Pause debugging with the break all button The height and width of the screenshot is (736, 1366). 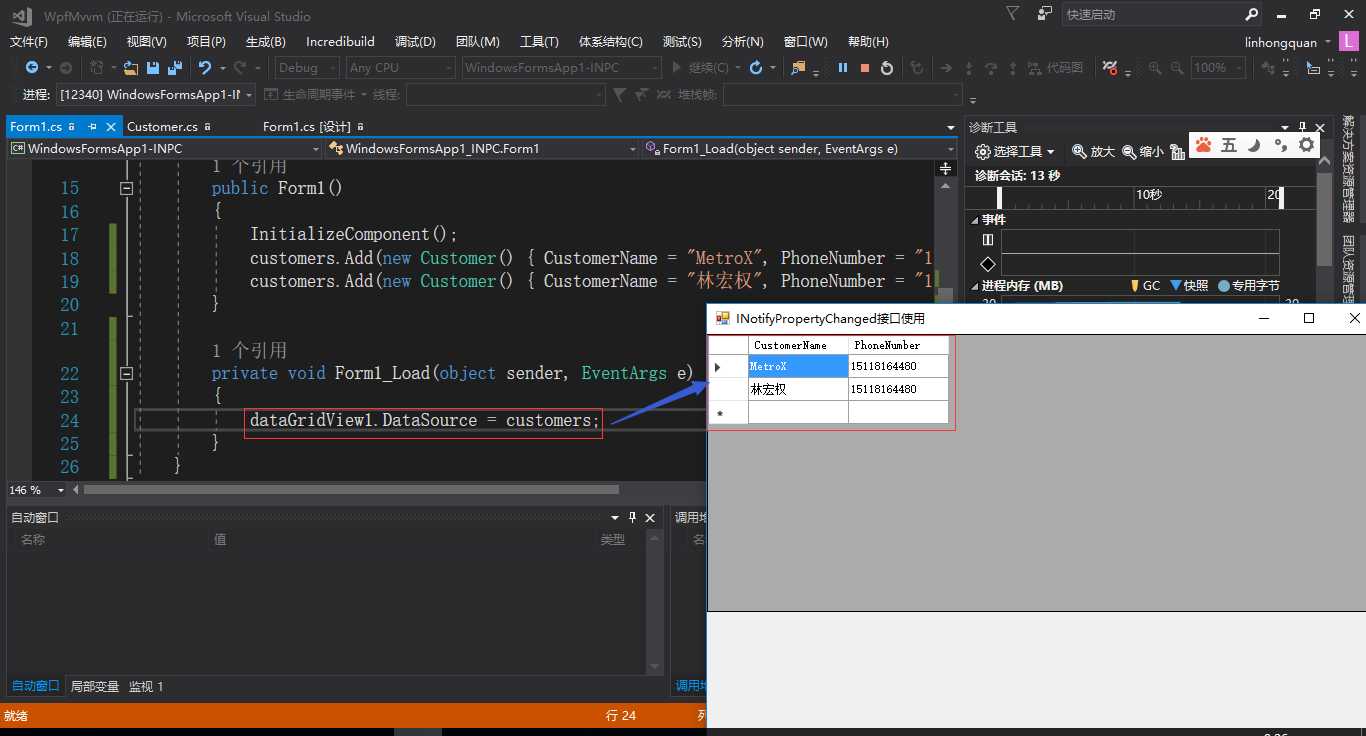pos(843,68)
